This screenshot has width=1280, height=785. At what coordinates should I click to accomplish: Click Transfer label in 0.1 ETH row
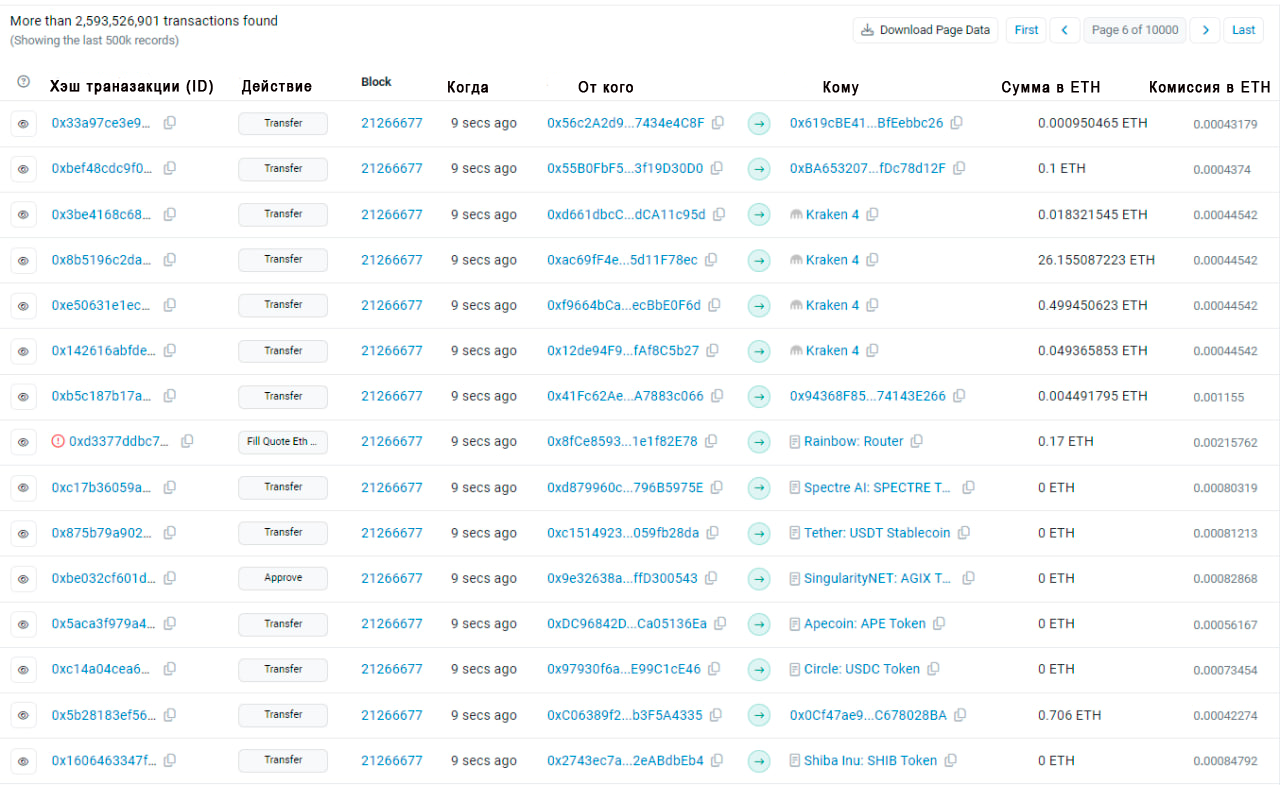click(x=283, y=169)
